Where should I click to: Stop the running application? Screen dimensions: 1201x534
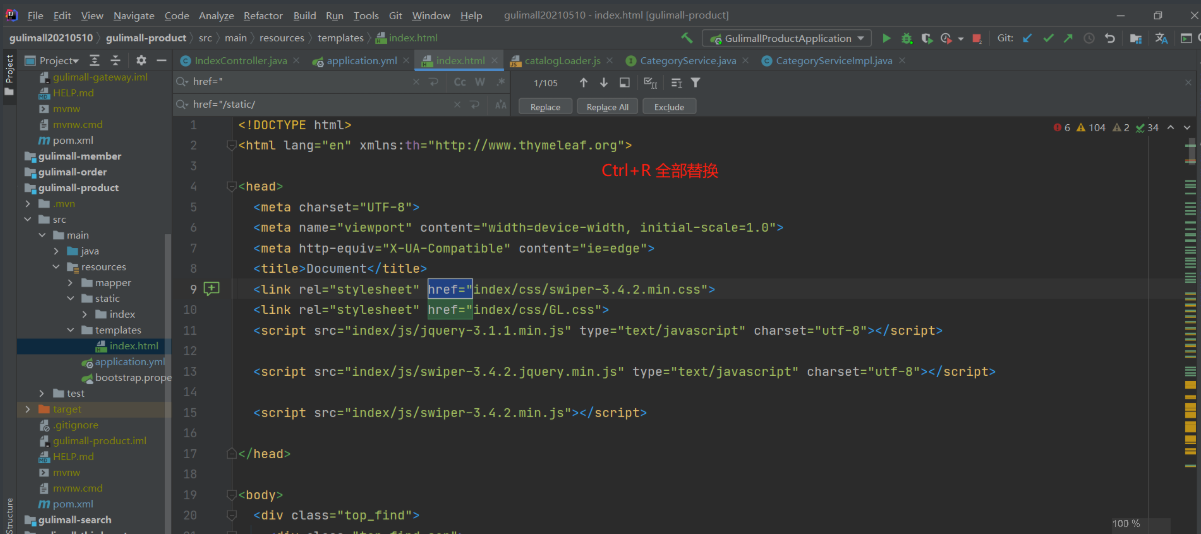(976, 38)
